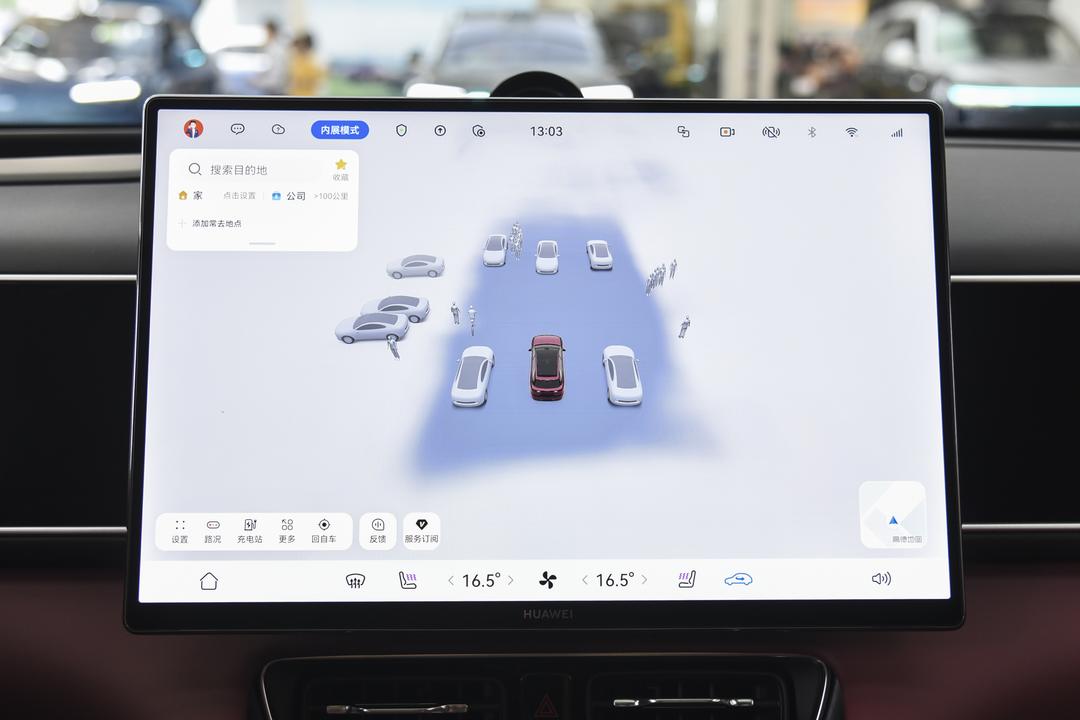The image size is (1080, 720).
Task: Open the 高德地图 mini-map thumbnail
Action: pos(893,515)
